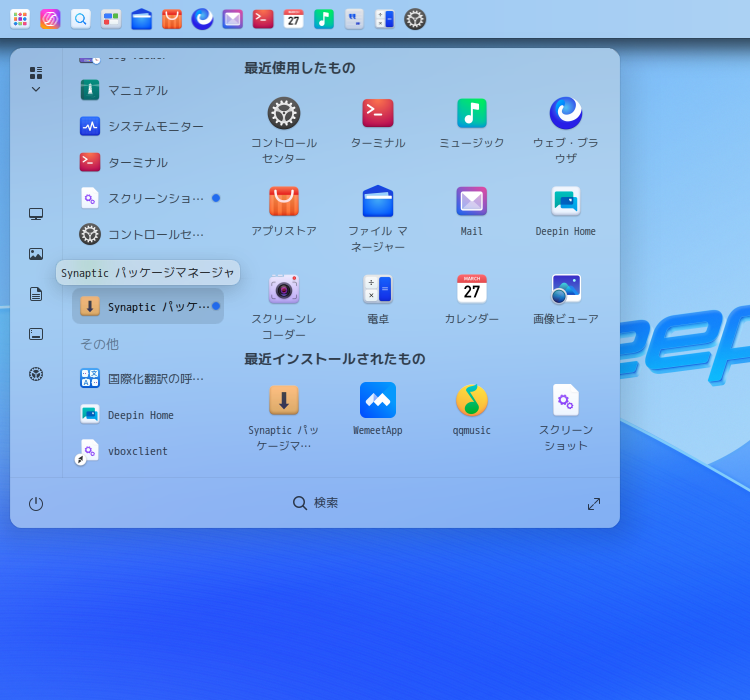The width and height of the screenshot is (750, 700).
Task: Click the 検索 search field
Action: [x=316, y=503]
